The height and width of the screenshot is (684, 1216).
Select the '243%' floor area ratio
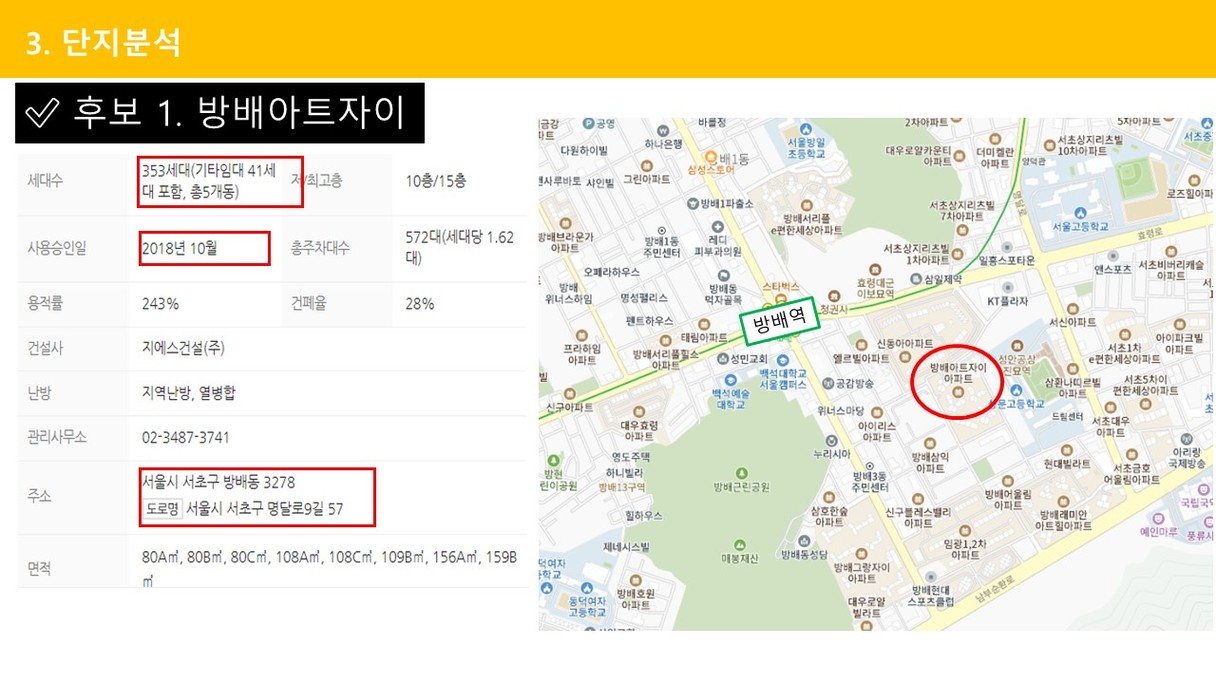160,304
